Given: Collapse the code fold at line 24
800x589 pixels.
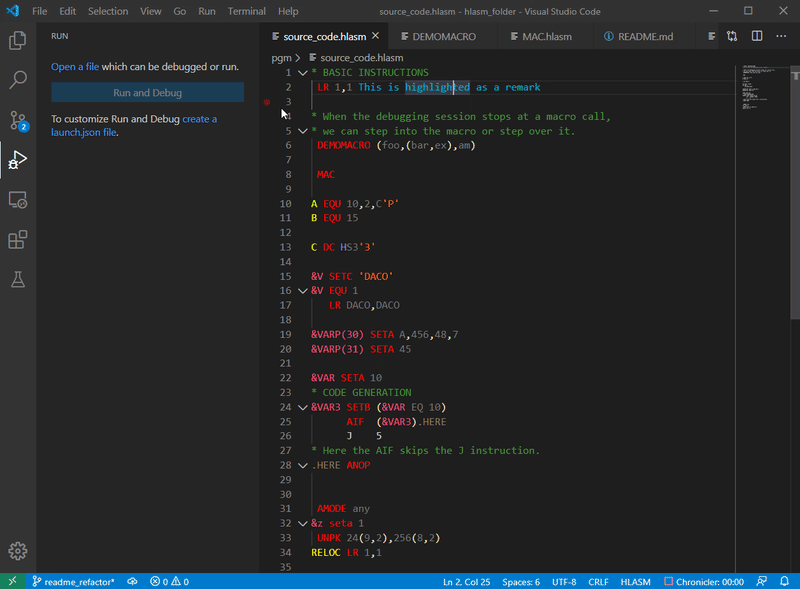Looking at the screenshot, I should click(x=302, y=407).
